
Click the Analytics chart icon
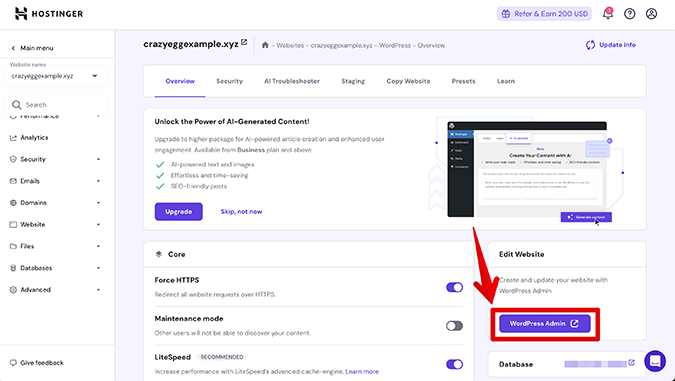tap(13, 138)
